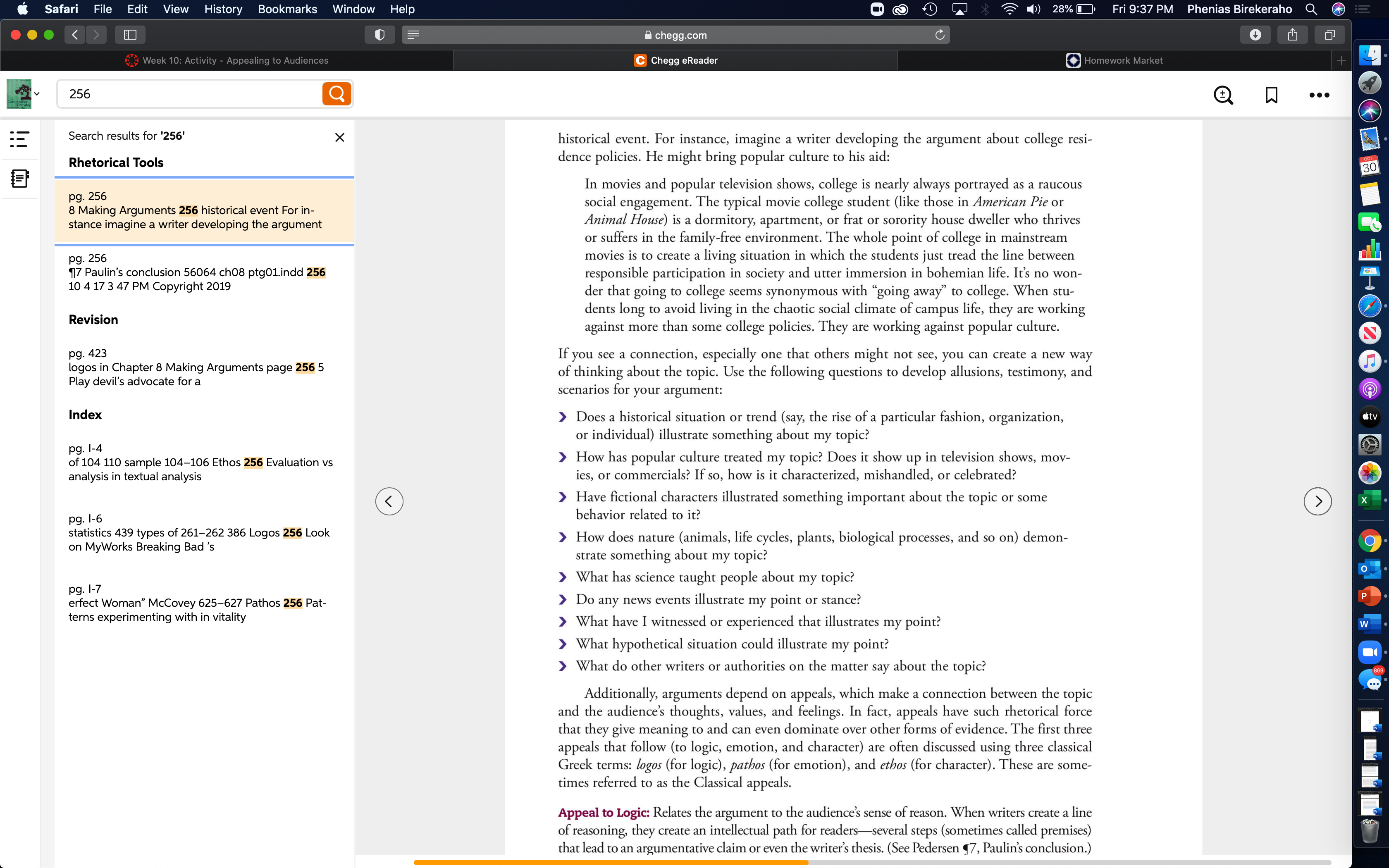Open the book cover dropdown
The width and height of the screenshot is (1389, 868).
[23, 93]
